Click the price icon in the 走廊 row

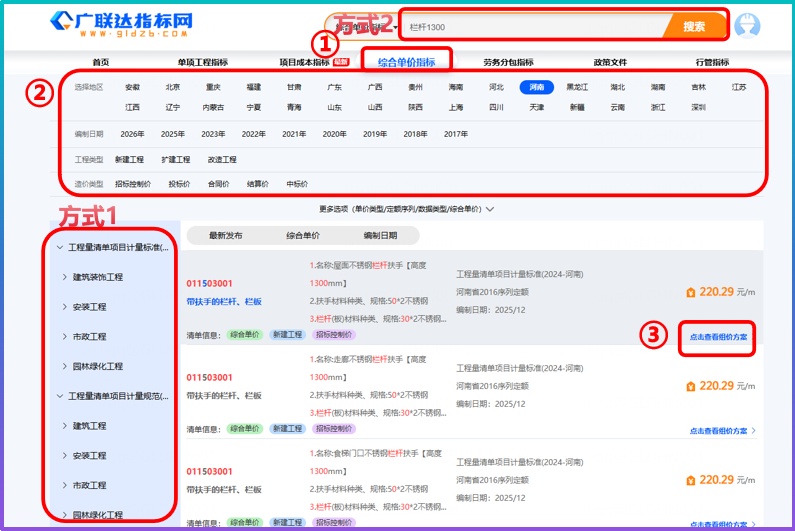click(x=691, y=386)
